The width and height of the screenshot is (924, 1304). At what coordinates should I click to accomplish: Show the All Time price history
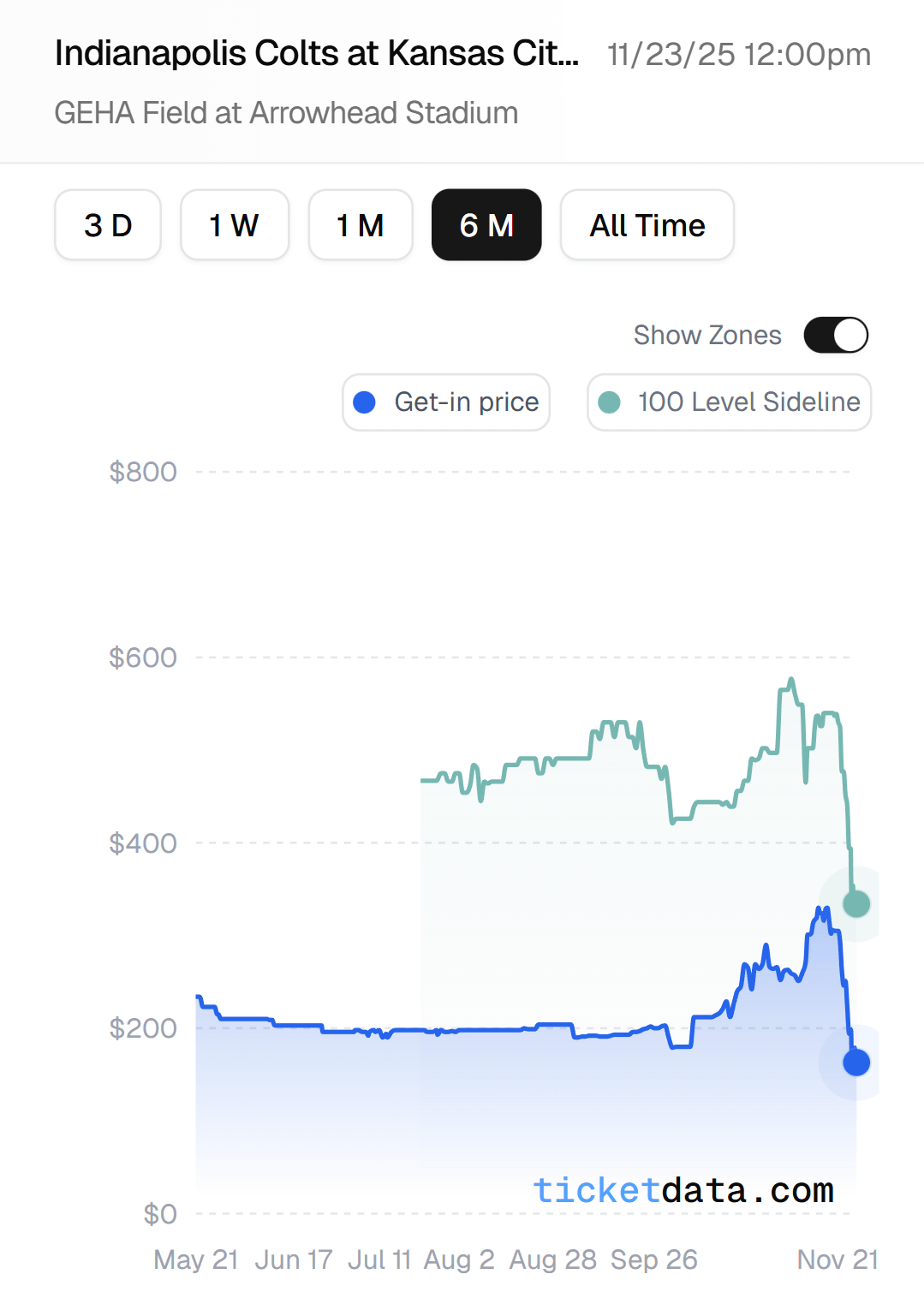point(647,225)
